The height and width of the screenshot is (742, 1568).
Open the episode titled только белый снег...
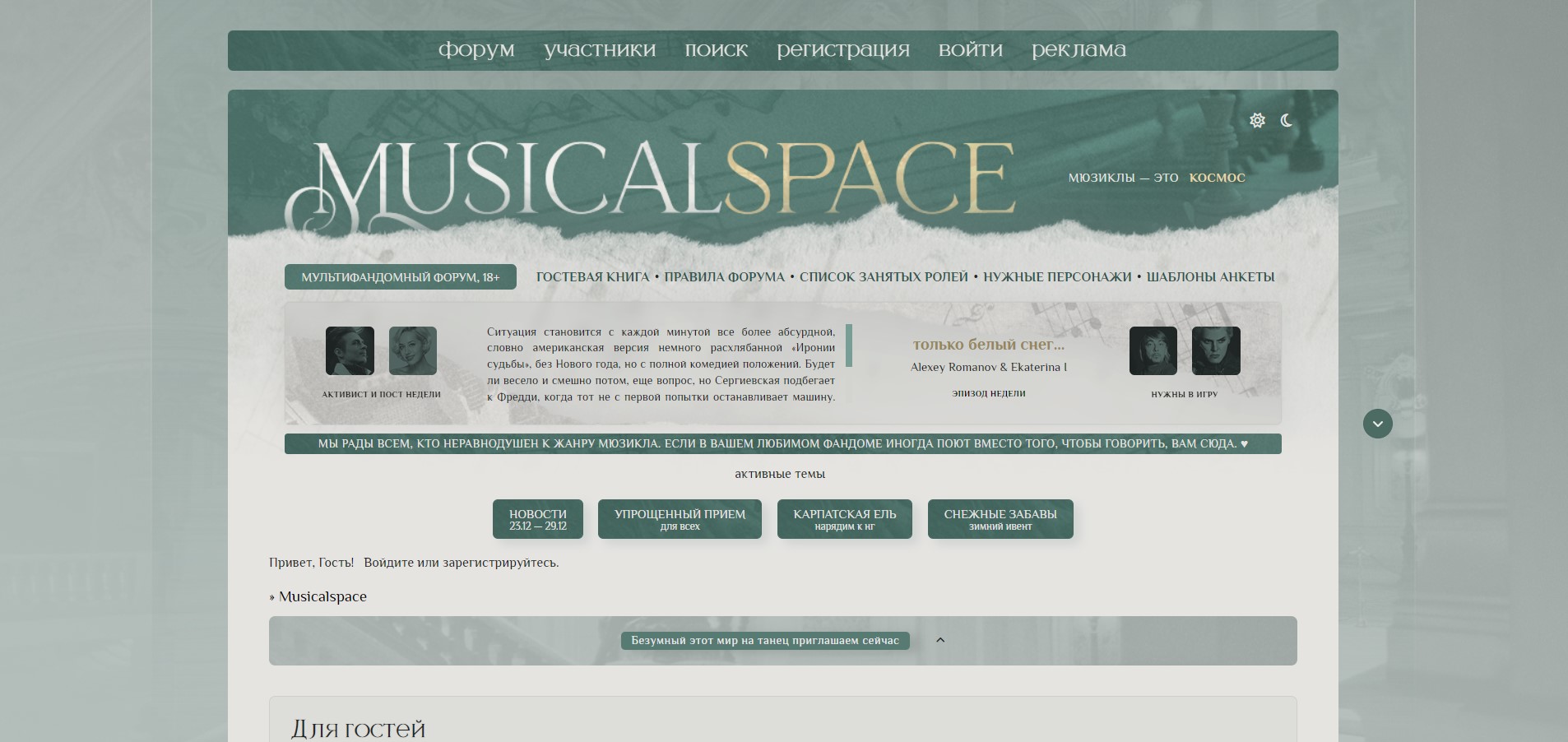pos(989,345)
